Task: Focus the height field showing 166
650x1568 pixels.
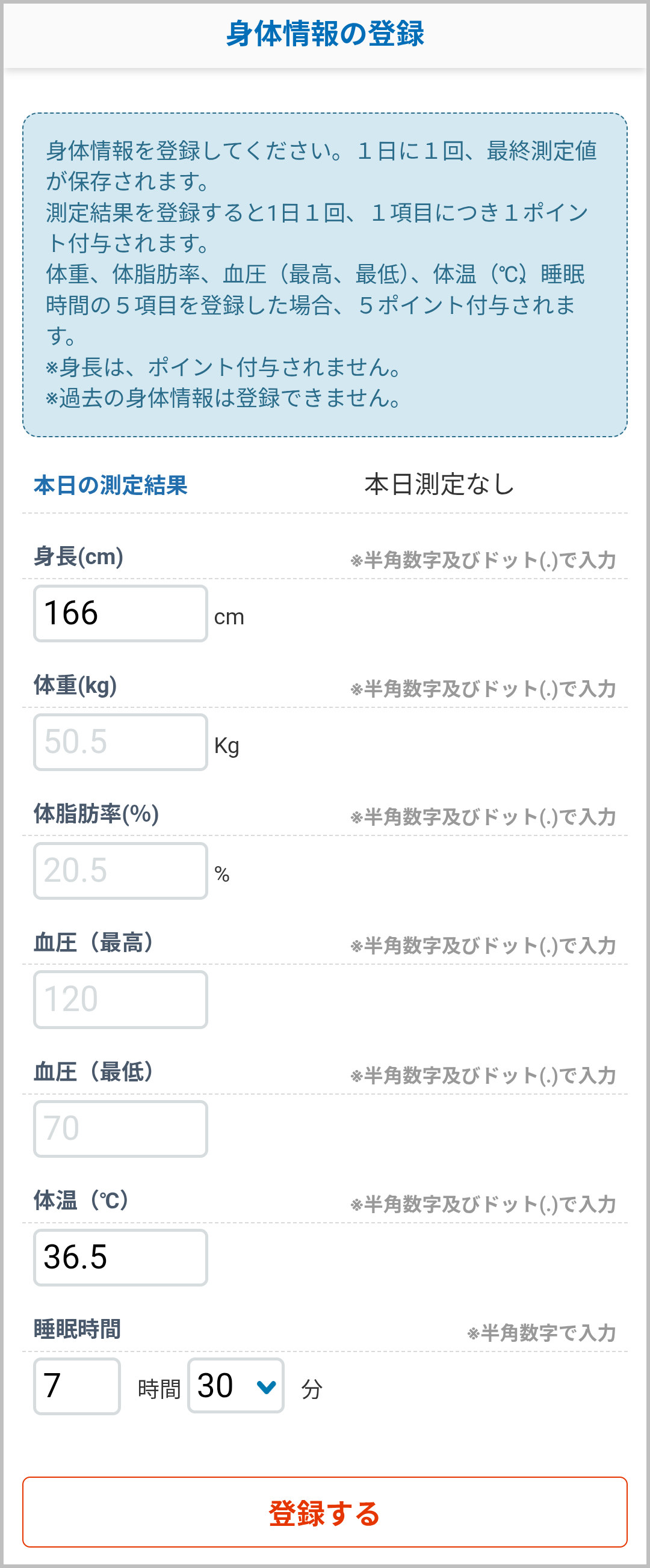Action: (120, 613)
